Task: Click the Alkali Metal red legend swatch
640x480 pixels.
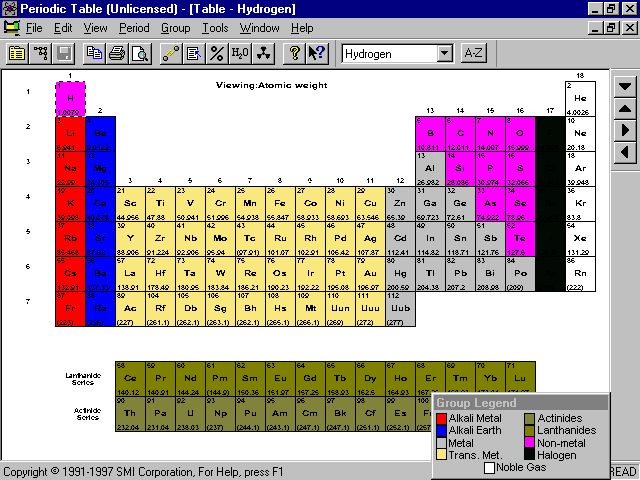Action: [x=443, y=417]
